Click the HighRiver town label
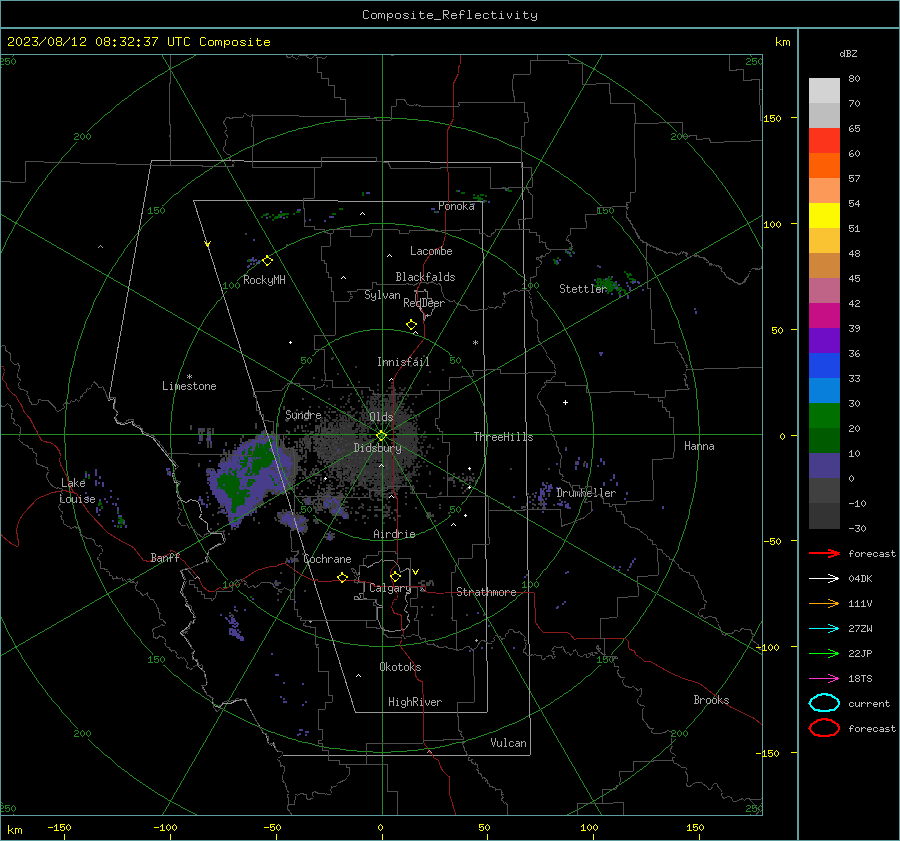Viewport: 900px width, 841px height. coord(415,702)
